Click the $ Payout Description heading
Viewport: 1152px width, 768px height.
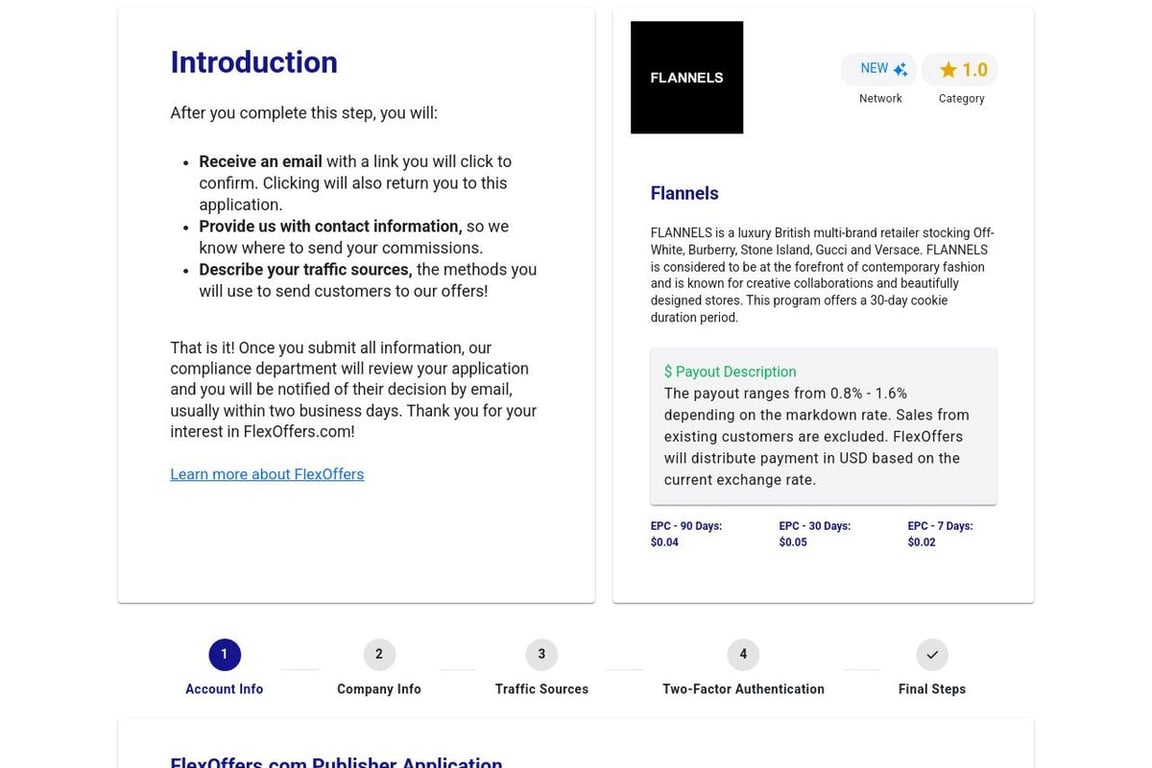point(730,372)
